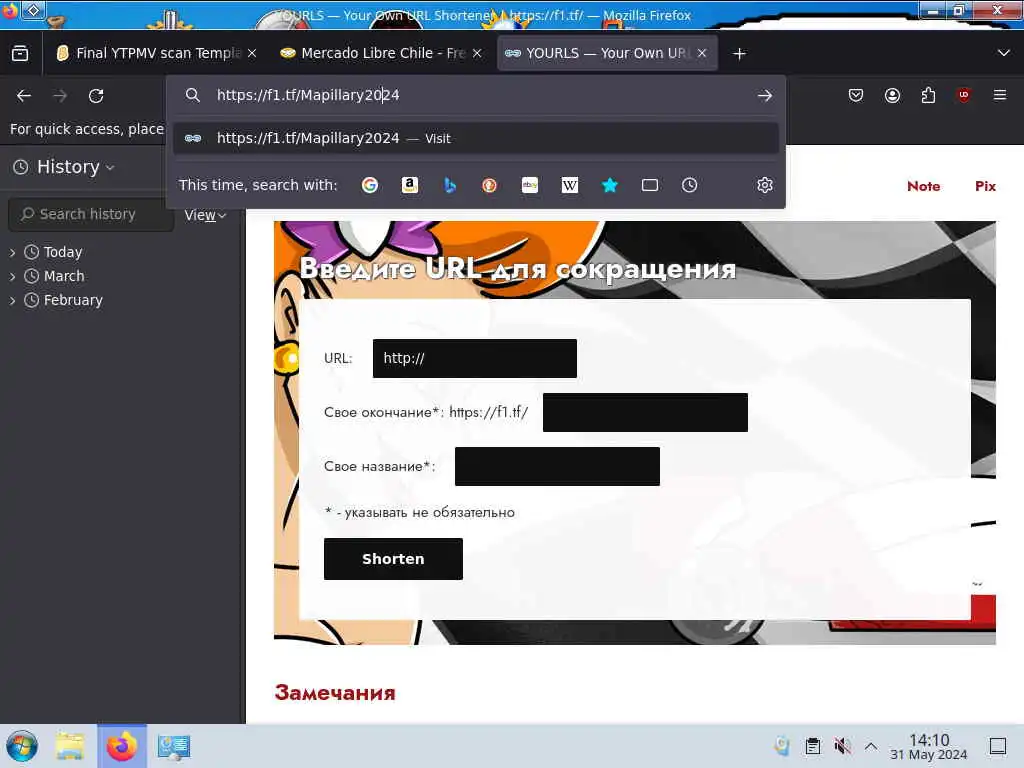Search this time with Google

pos(370,185)
